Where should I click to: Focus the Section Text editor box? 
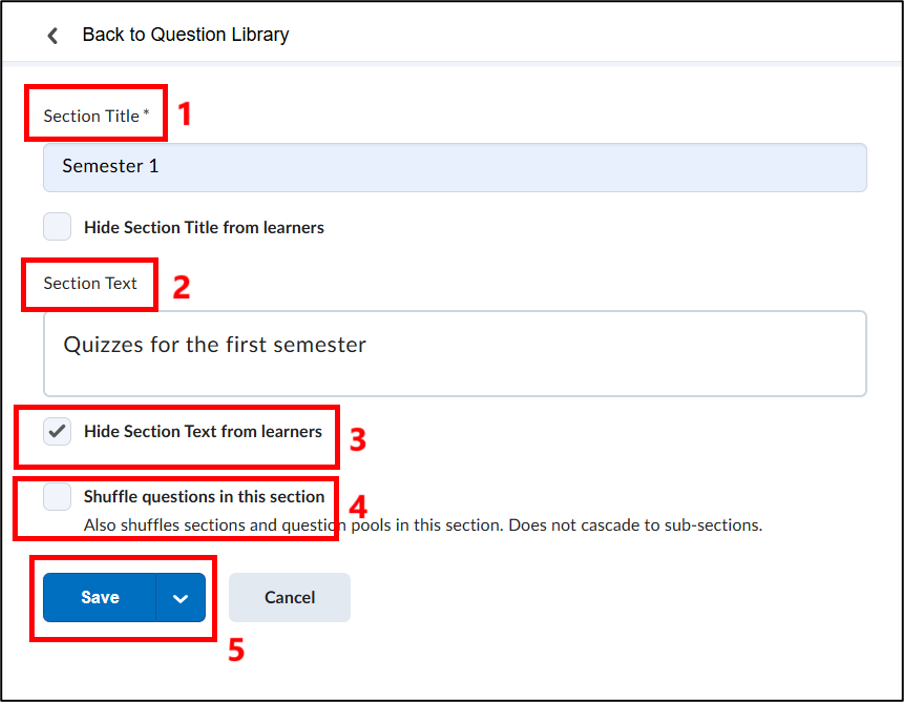coord(454,353)
